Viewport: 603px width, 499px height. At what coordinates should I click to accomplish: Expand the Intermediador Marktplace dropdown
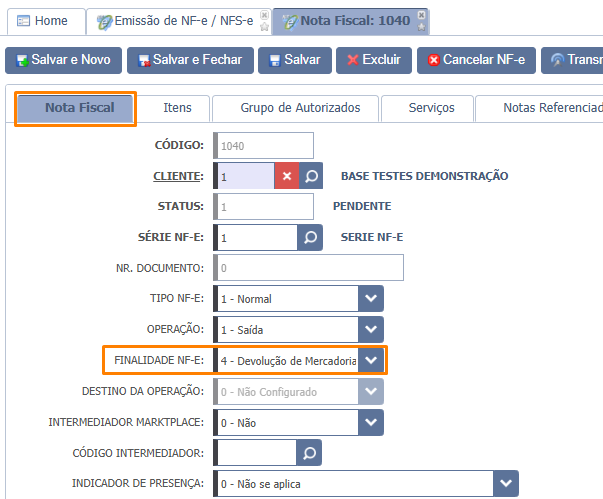371,422
